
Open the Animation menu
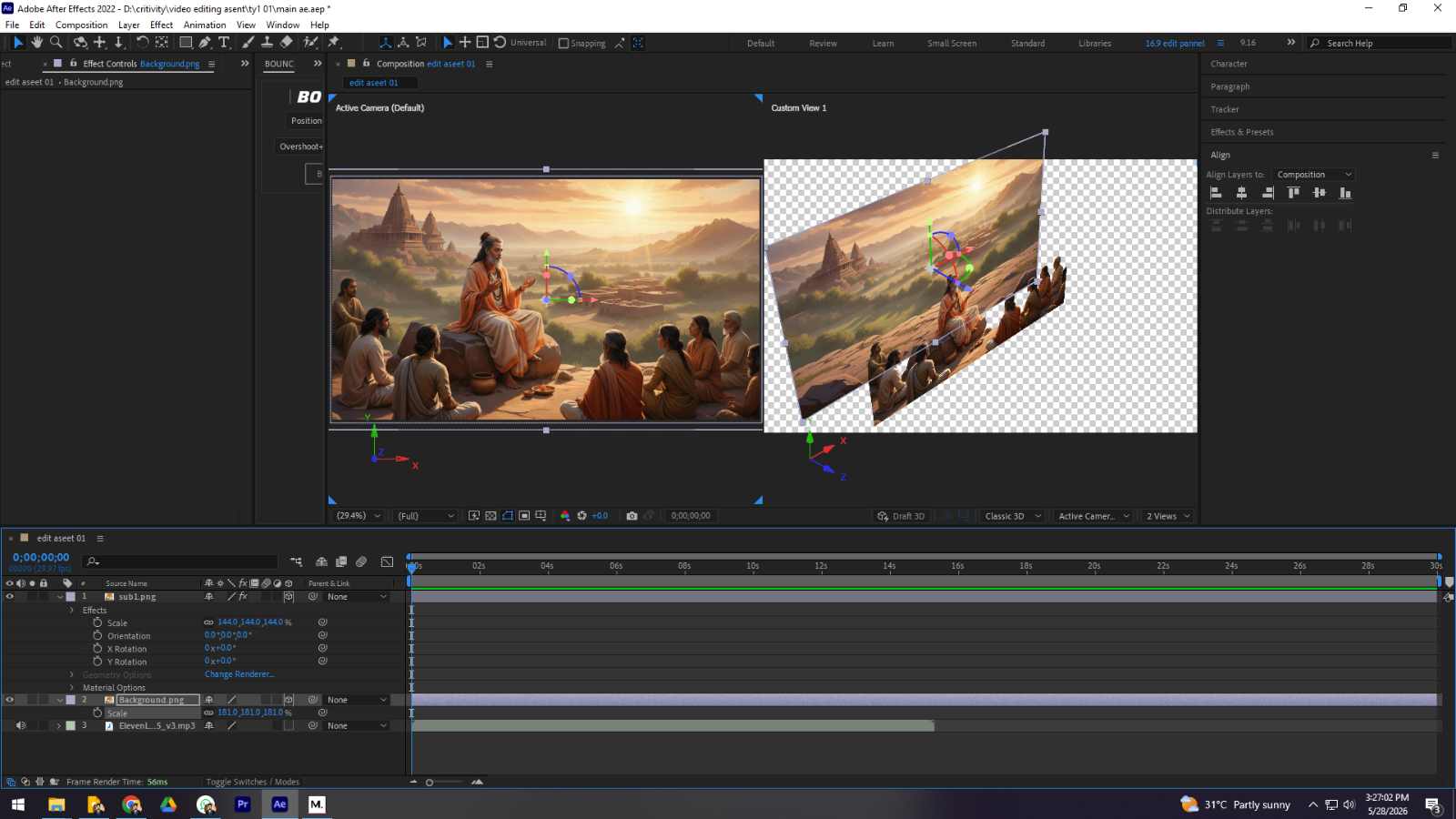pyautogui.click(x=205, y=25)
